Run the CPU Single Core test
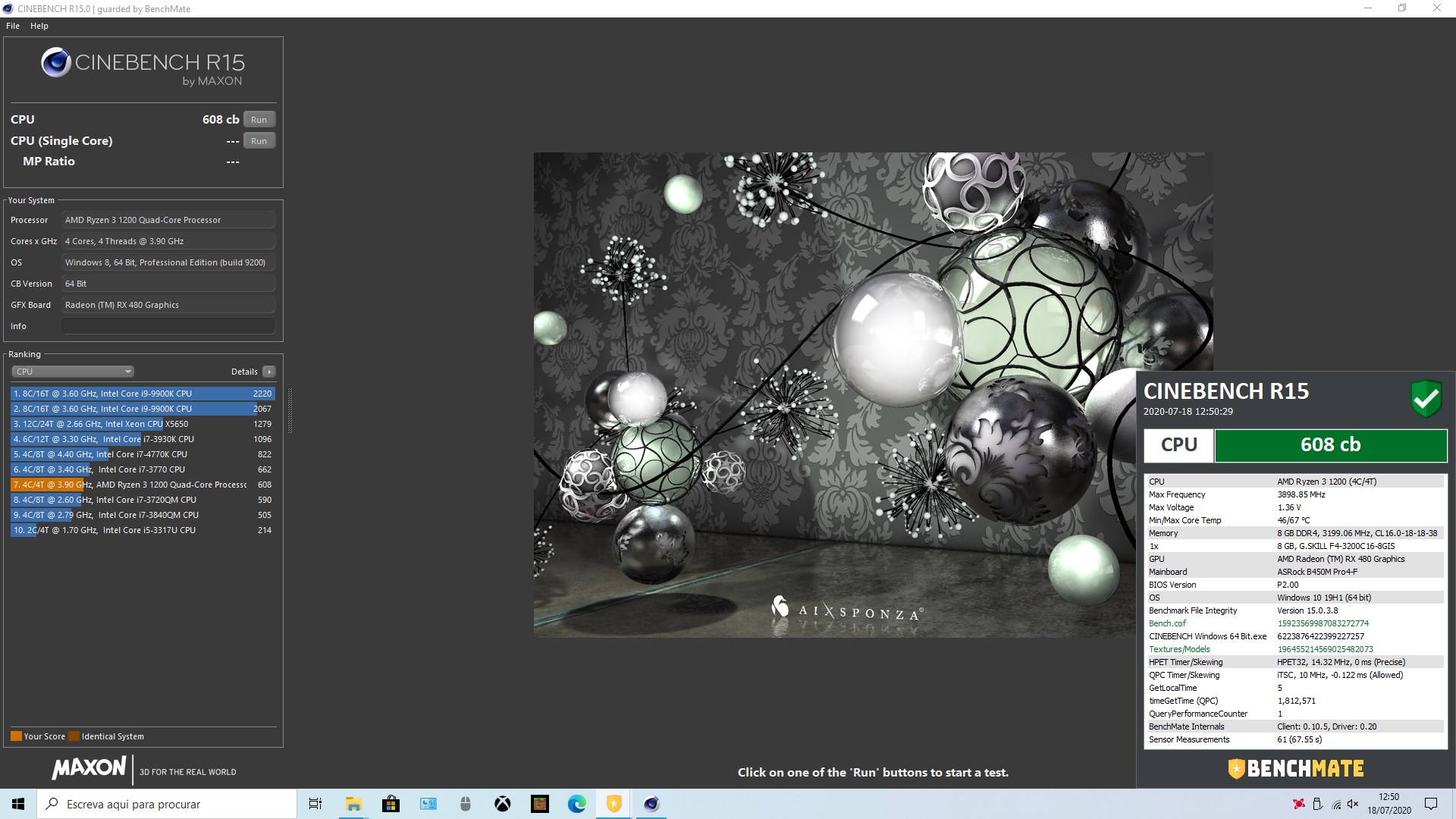This screenshot has height=819, width=1456. 259,141
